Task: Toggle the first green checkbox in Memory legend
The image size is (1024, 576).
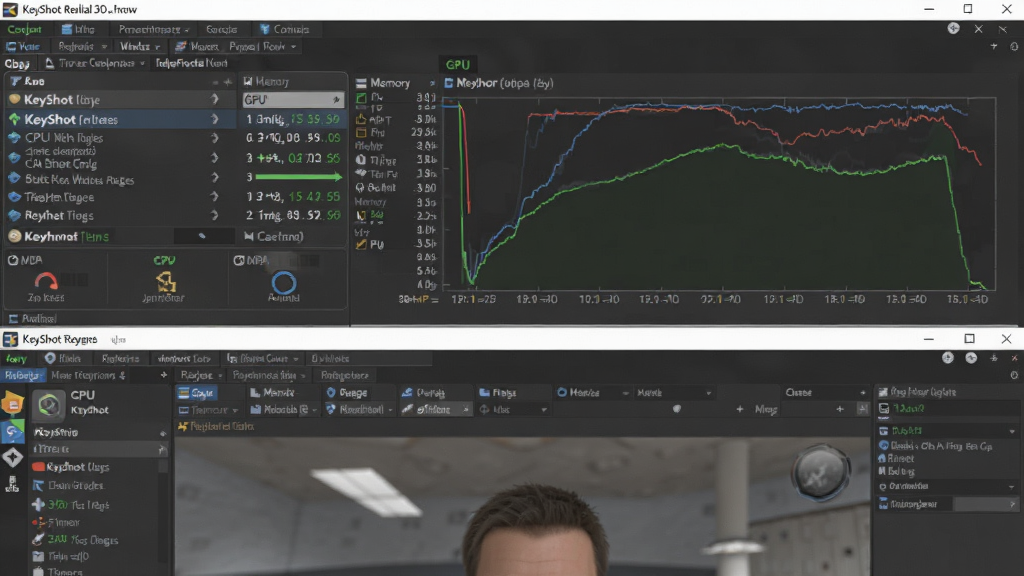Action: pyautogui.click(x=361, y=98)
